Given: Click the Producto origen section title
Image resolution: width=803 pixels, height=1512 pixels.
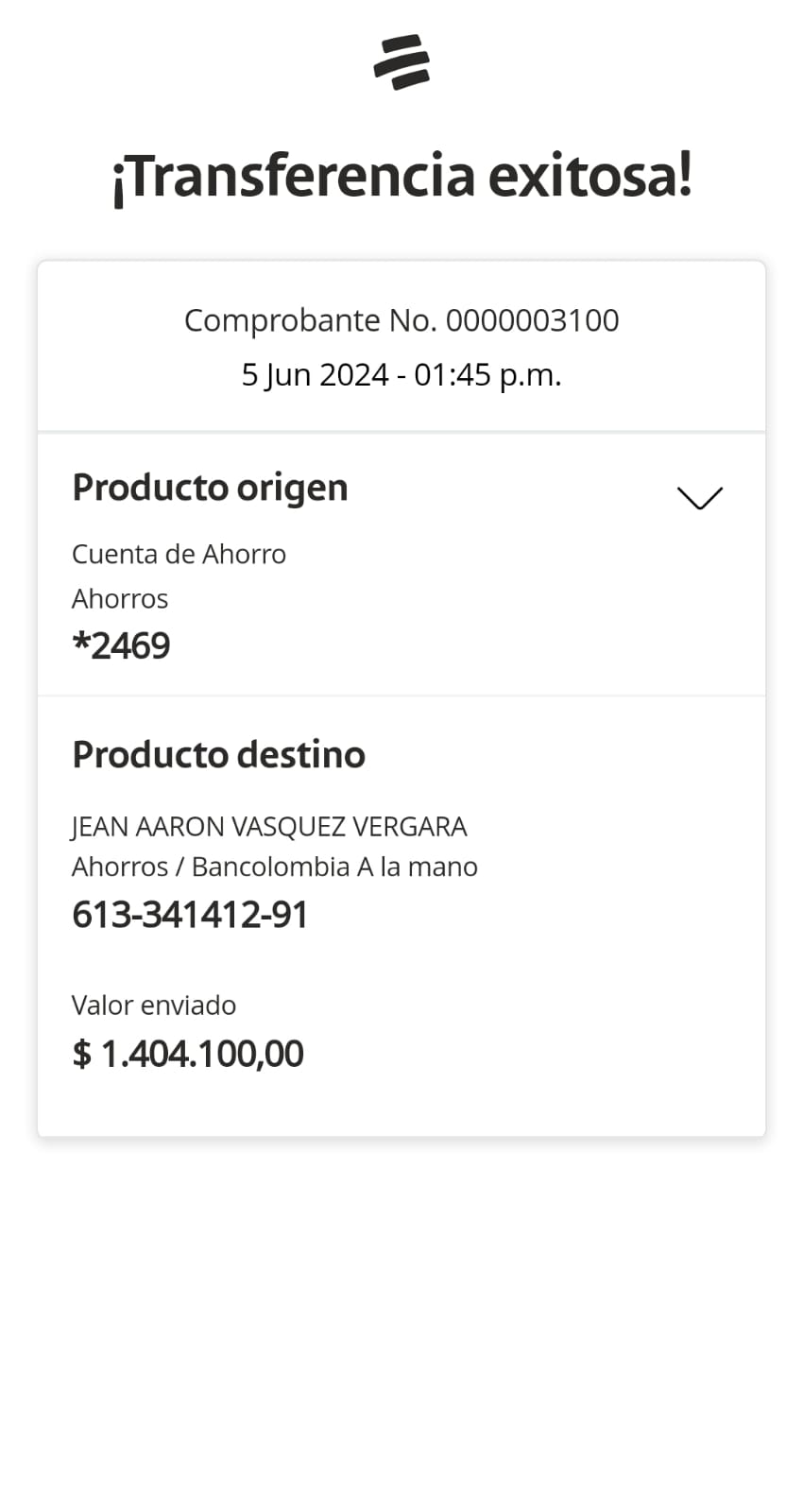Looking at the screenshot, I should coord(210,488).
